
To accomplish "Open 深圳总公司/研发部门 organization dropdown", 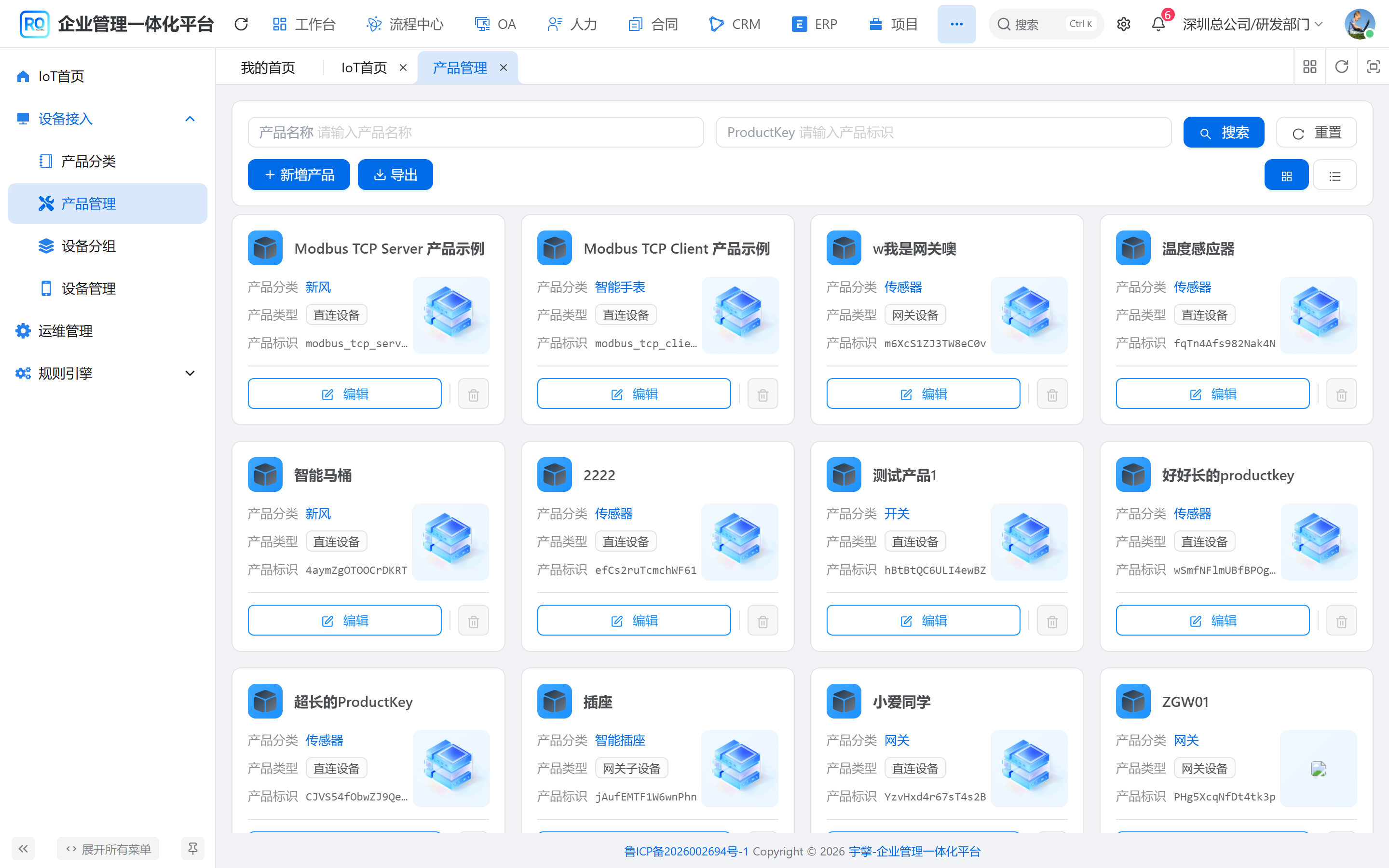I will point(1253,24).
